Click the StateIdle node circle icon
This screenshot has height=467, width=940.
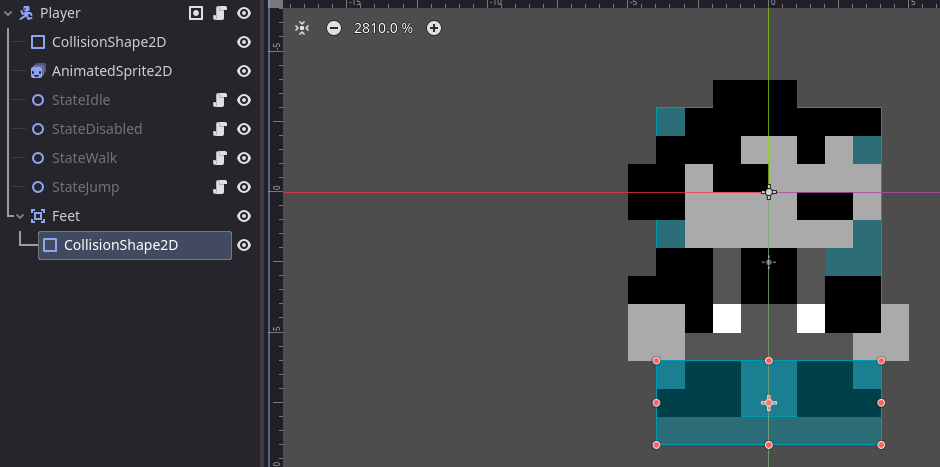point(38,100)
